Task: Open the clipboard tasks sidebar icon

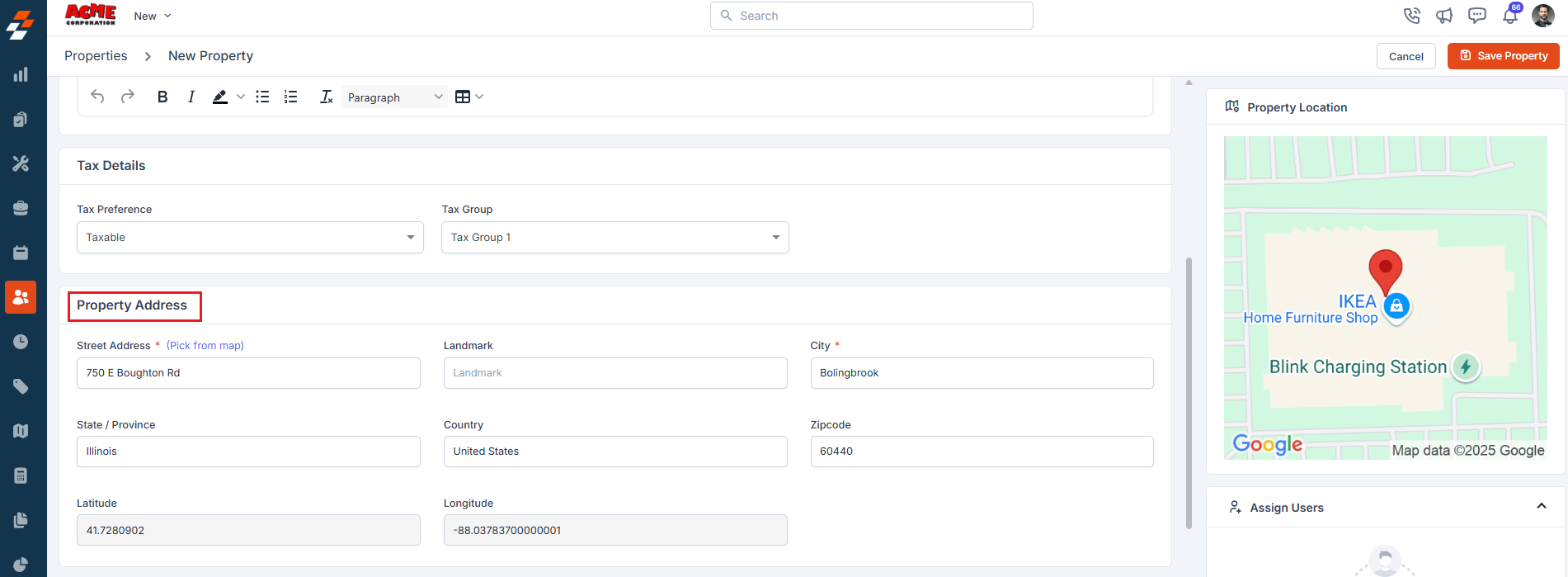Action: point(21,119)
